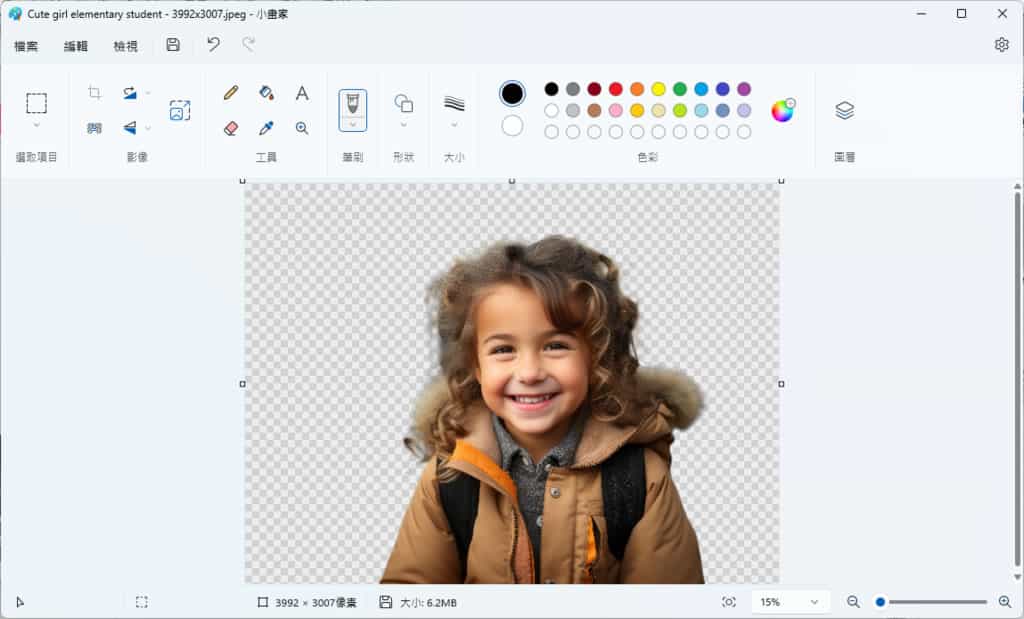
Task: Click the Redo arrow
Action: 248,44
